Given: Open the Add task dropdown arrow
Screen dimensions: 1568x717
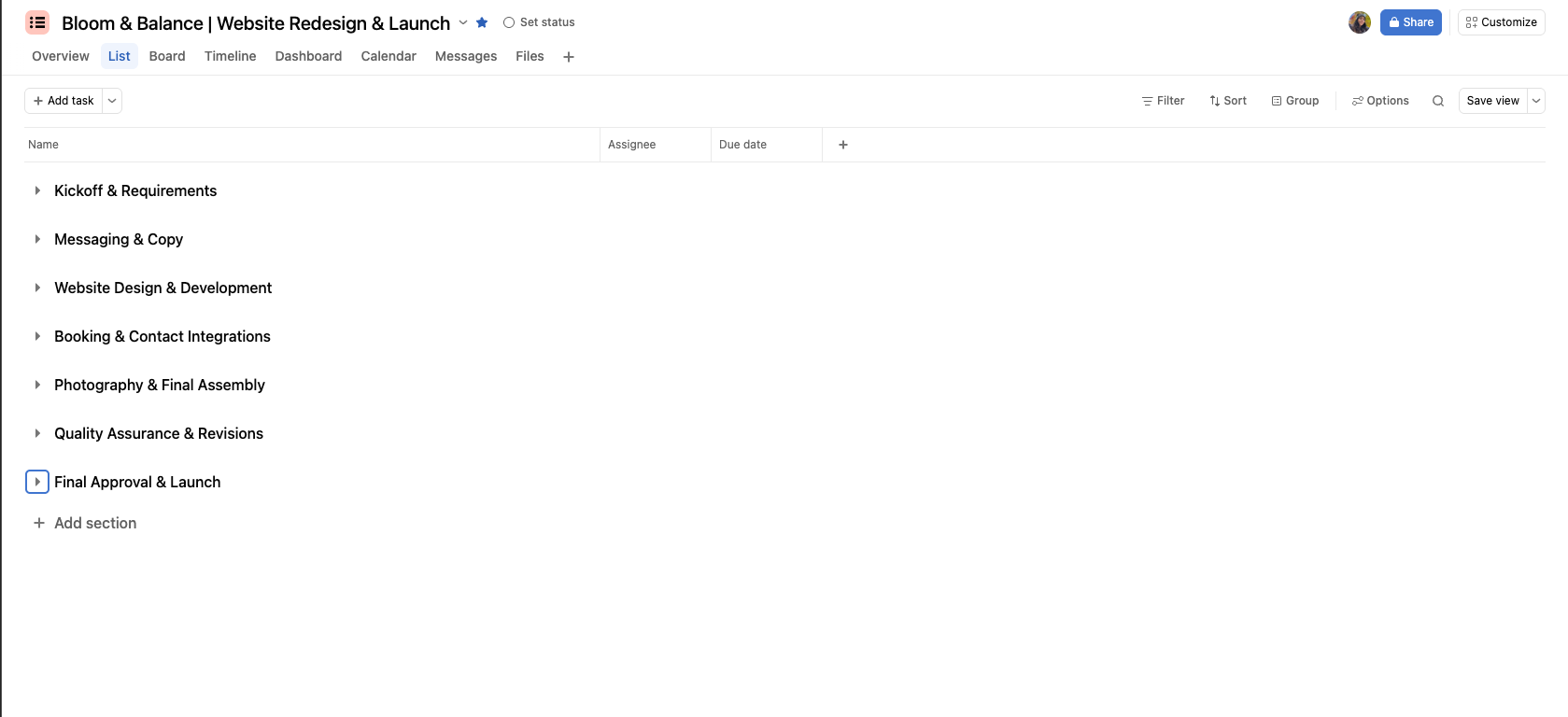Looking at the screenshot, I should coord(112,101).
